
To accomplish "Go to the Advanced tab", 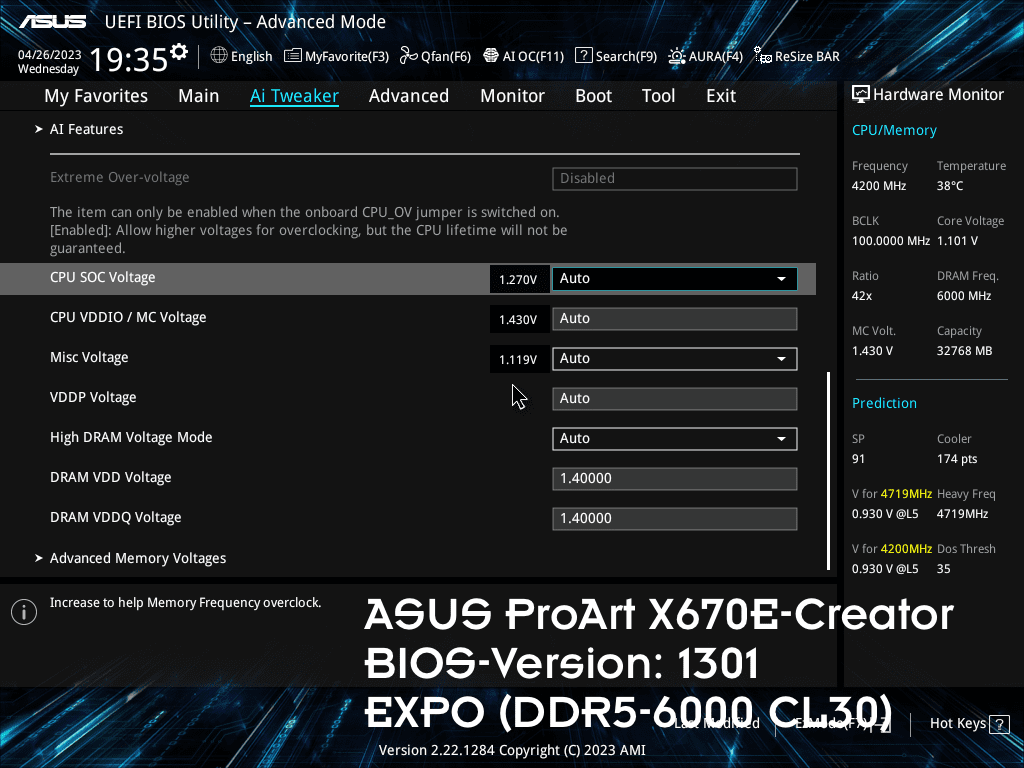I will pos(409,96).
